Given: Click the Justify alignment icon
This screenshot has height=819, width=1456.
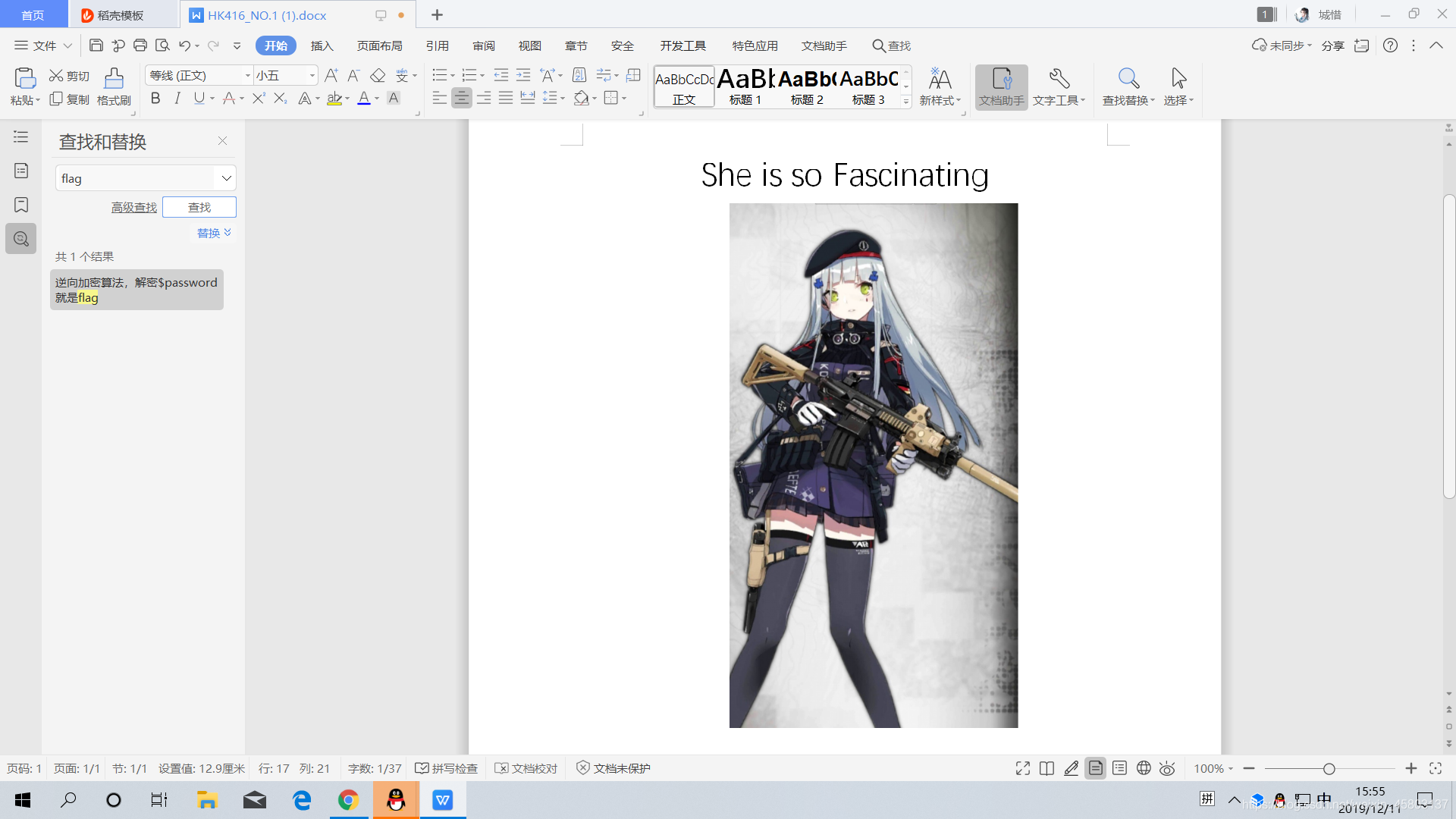Looking at the screenshot, I should tap(506, 98).
